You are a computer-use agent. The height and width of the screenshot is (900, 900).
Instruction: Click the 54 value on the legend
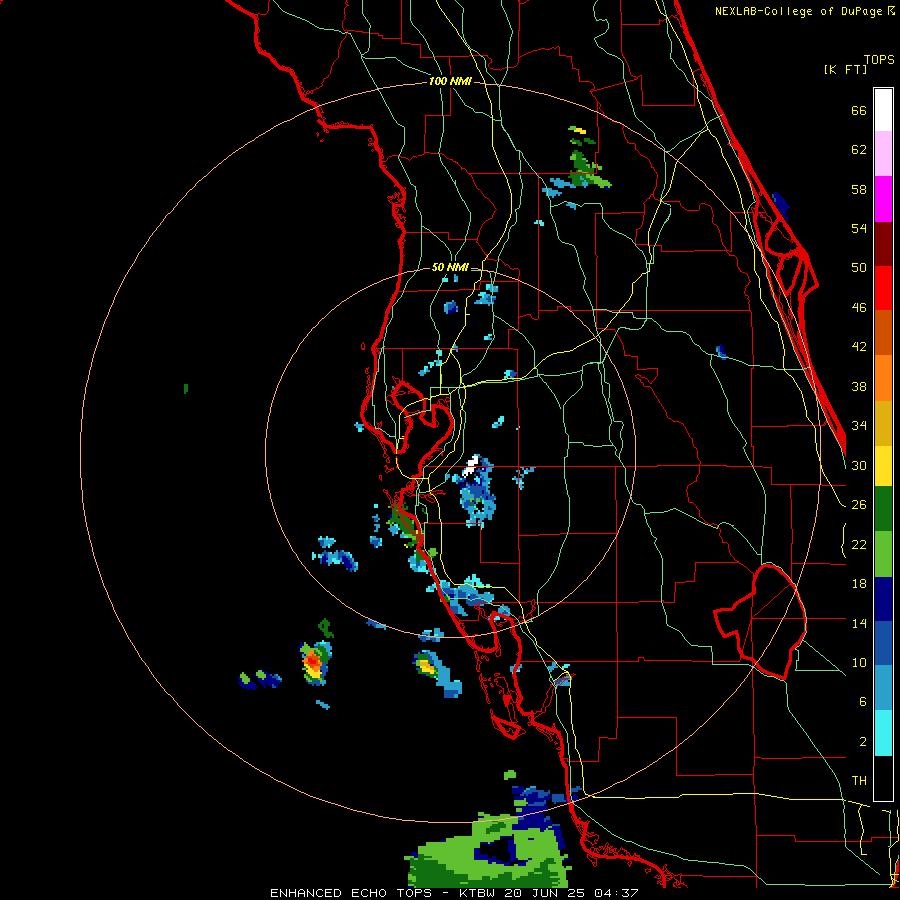tap(859, 228)
